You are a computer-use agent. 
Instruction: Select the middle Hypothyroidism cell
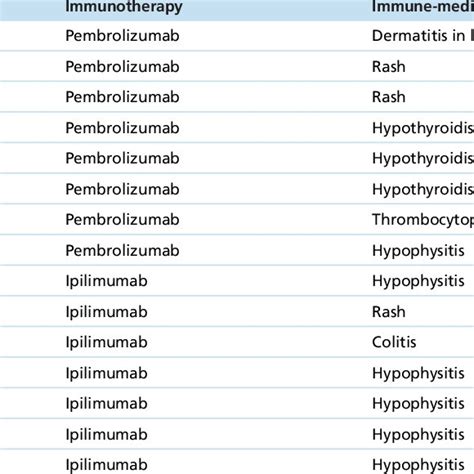pyautogui.click(x=423, y=158)
